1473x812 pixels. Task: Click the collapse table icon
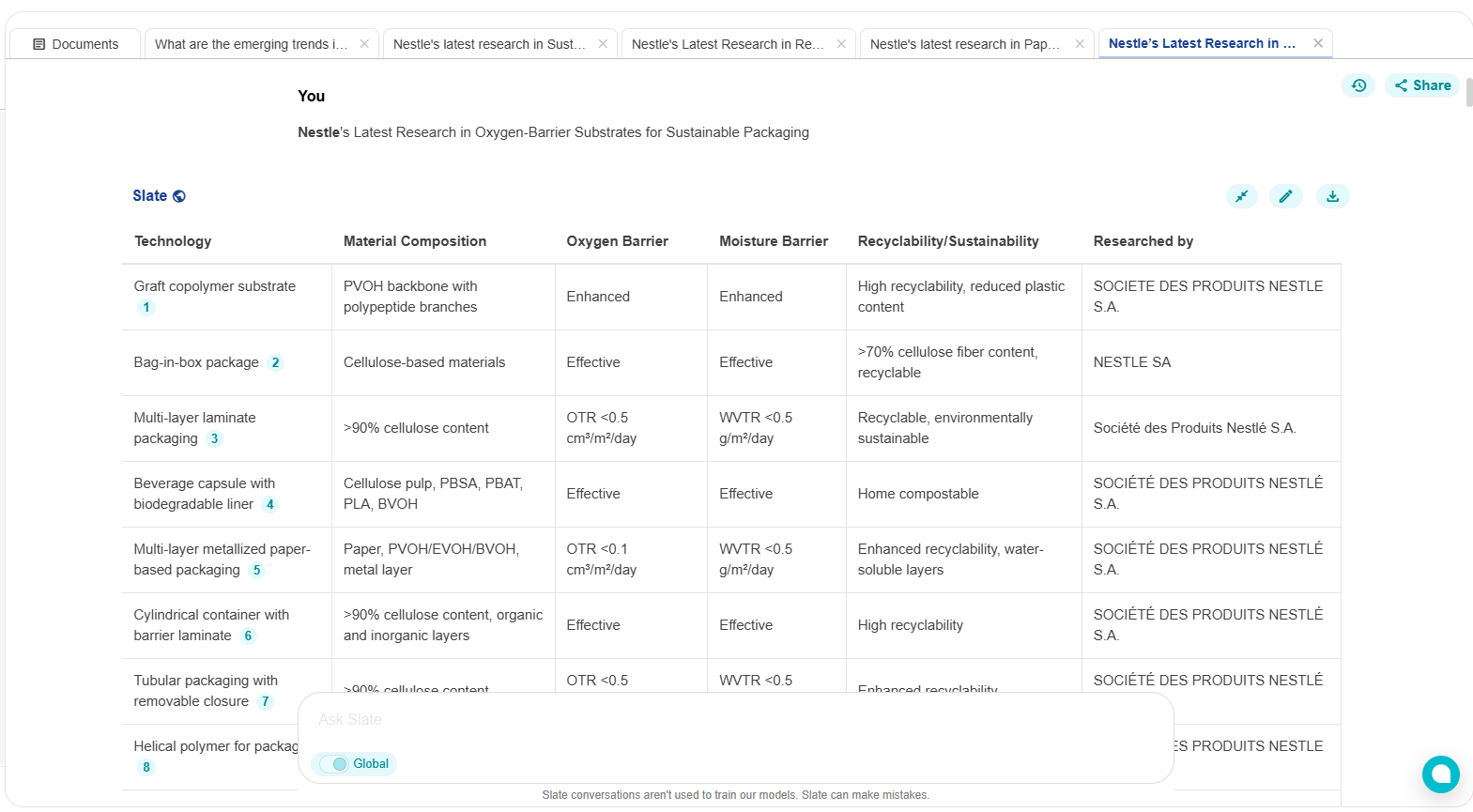(x=1241, y=196)
